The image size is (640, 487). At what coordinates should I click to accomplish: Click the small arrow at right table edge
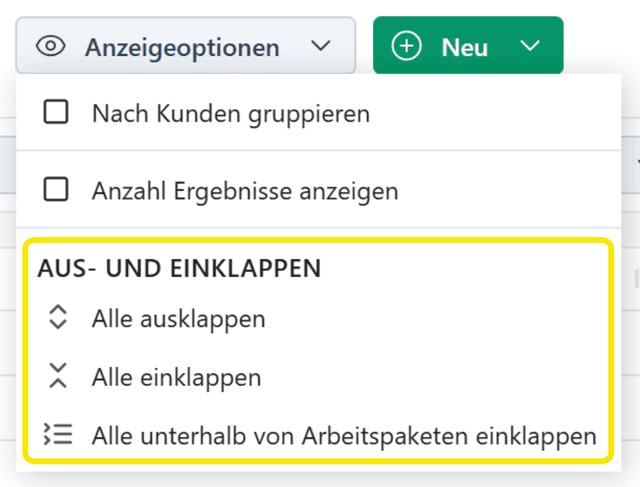(x=637, y=163)
